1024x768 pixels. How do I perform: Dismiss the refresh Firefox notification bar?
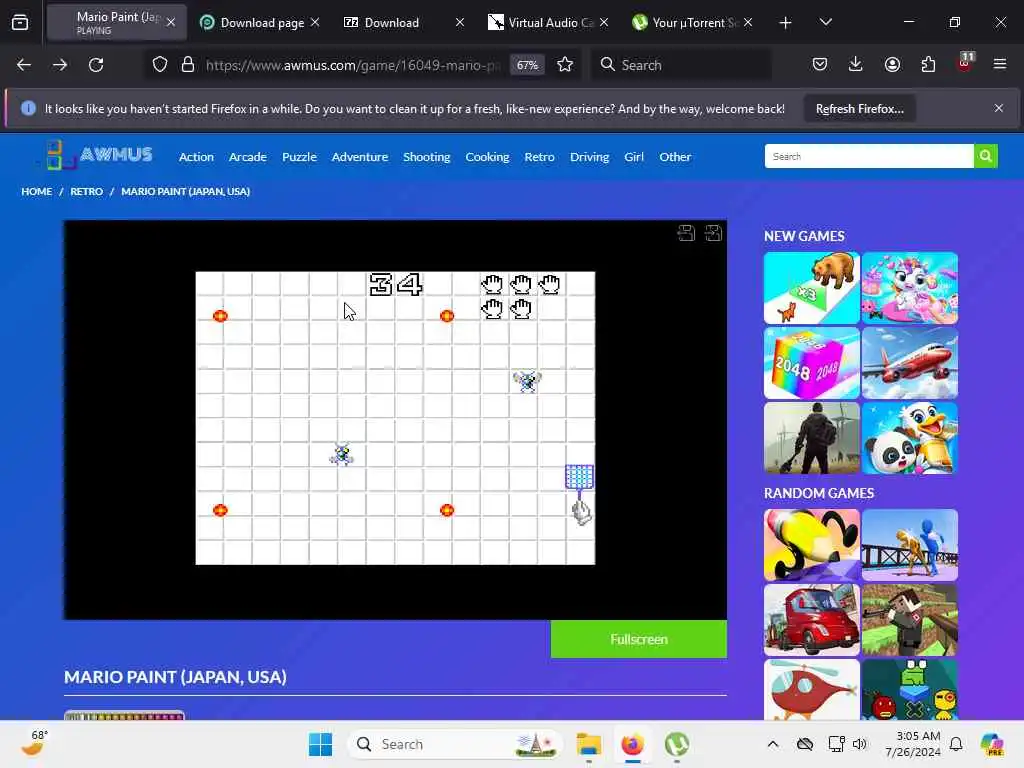[999, 108]
